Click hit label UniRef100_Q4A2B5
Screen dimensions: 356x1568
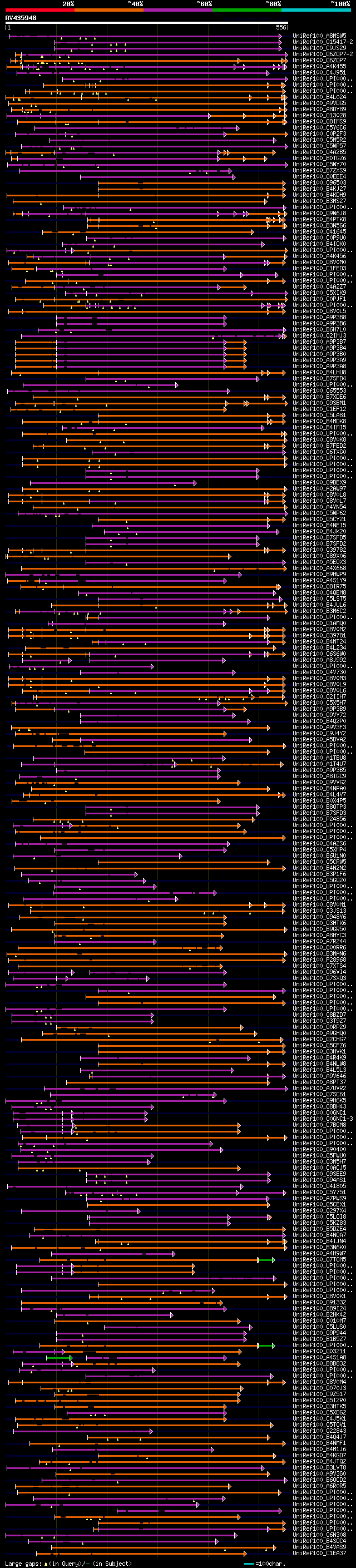click(x=319, y=152)
